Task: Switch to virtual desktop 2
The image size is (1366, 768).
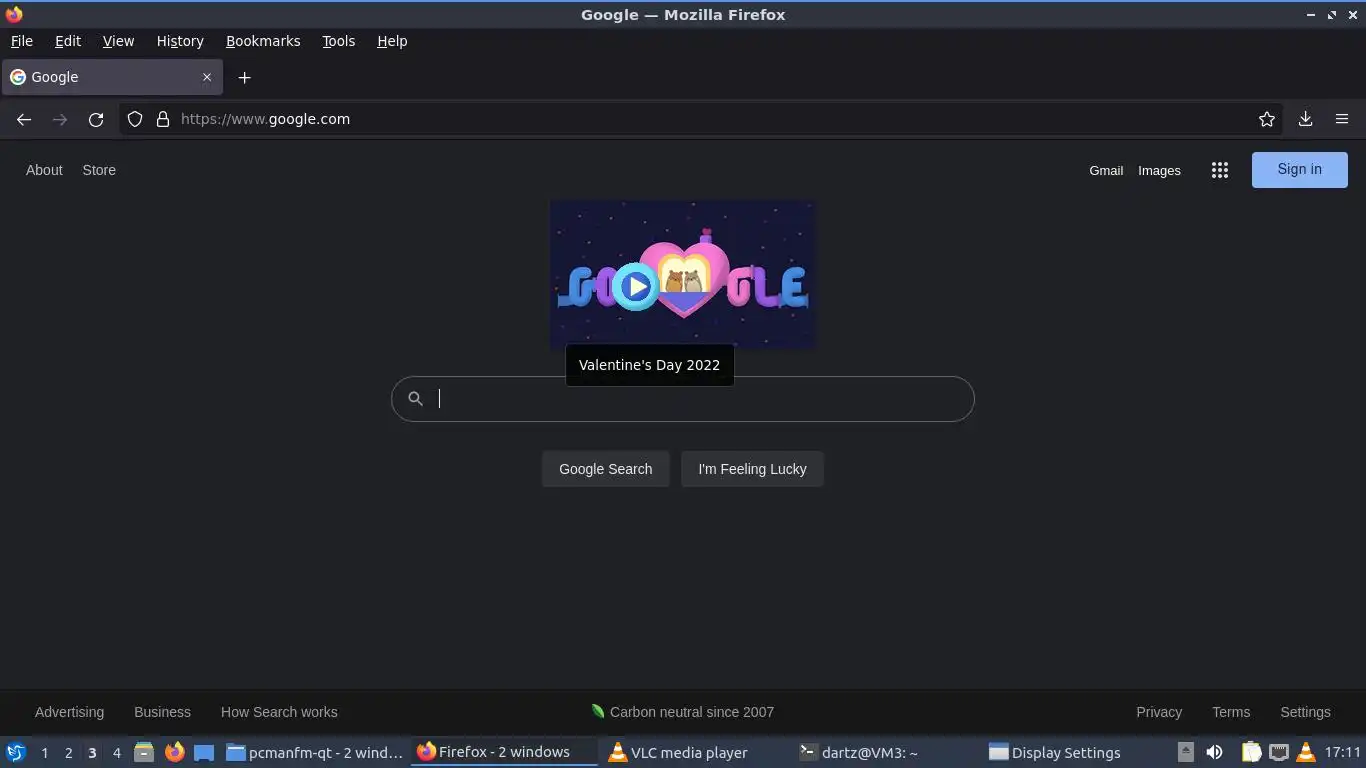Action: click(x=68, y=753)
